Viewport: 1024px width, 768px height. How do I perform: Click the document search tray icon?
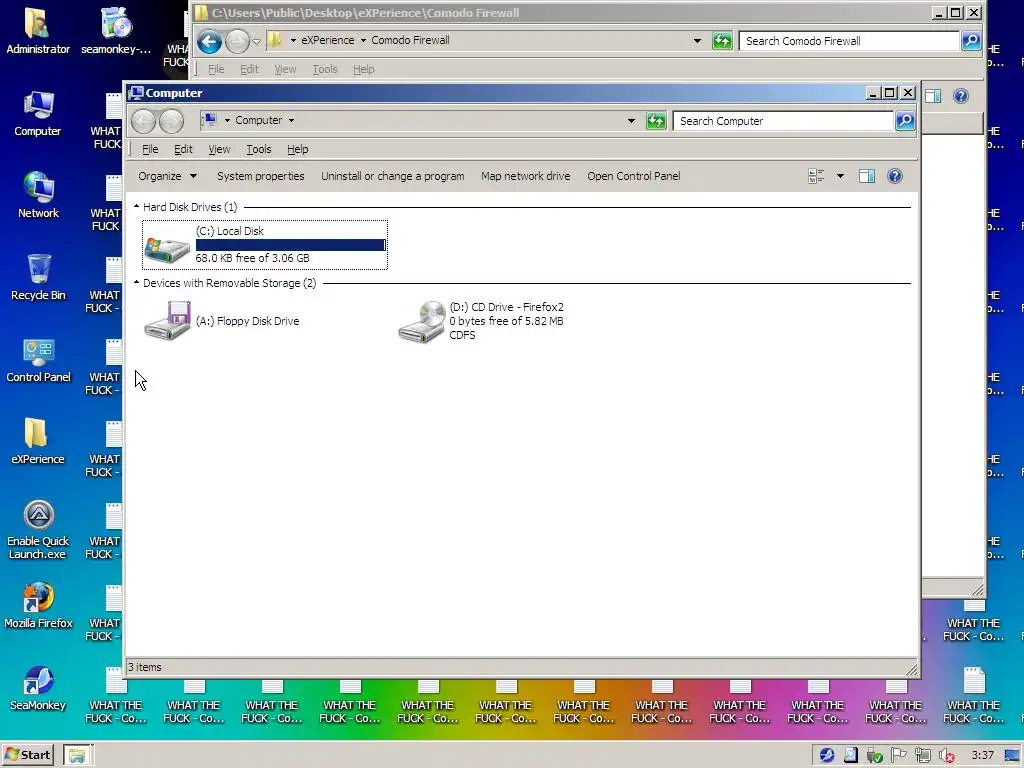tap(850, 756)
